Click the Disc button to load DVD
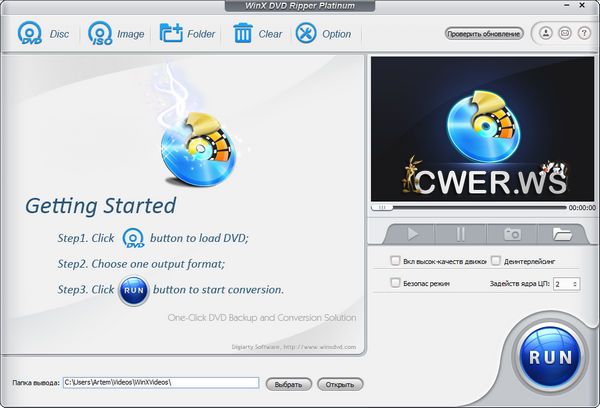This screenshot has height=408, width=600. tap(43, 34)
